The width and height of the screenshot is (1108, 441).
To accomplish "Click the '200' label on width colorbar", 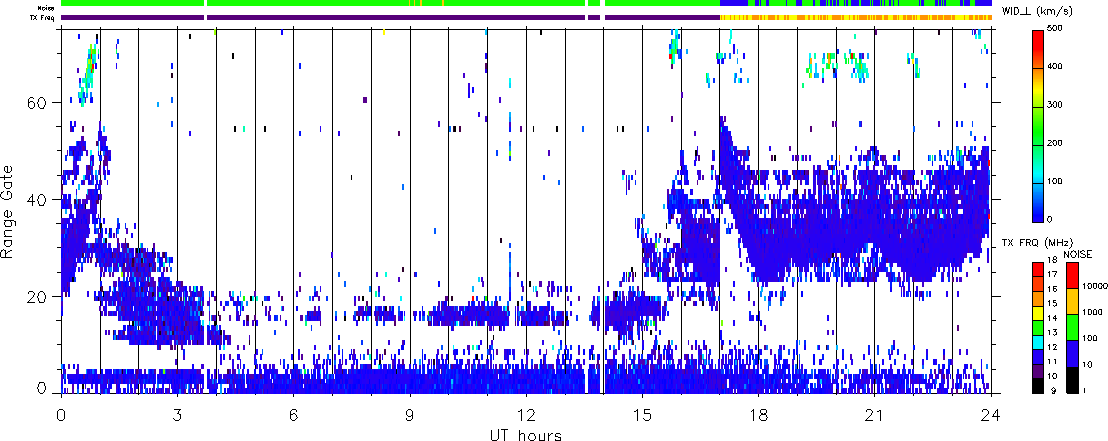I will pos(1054,143).
